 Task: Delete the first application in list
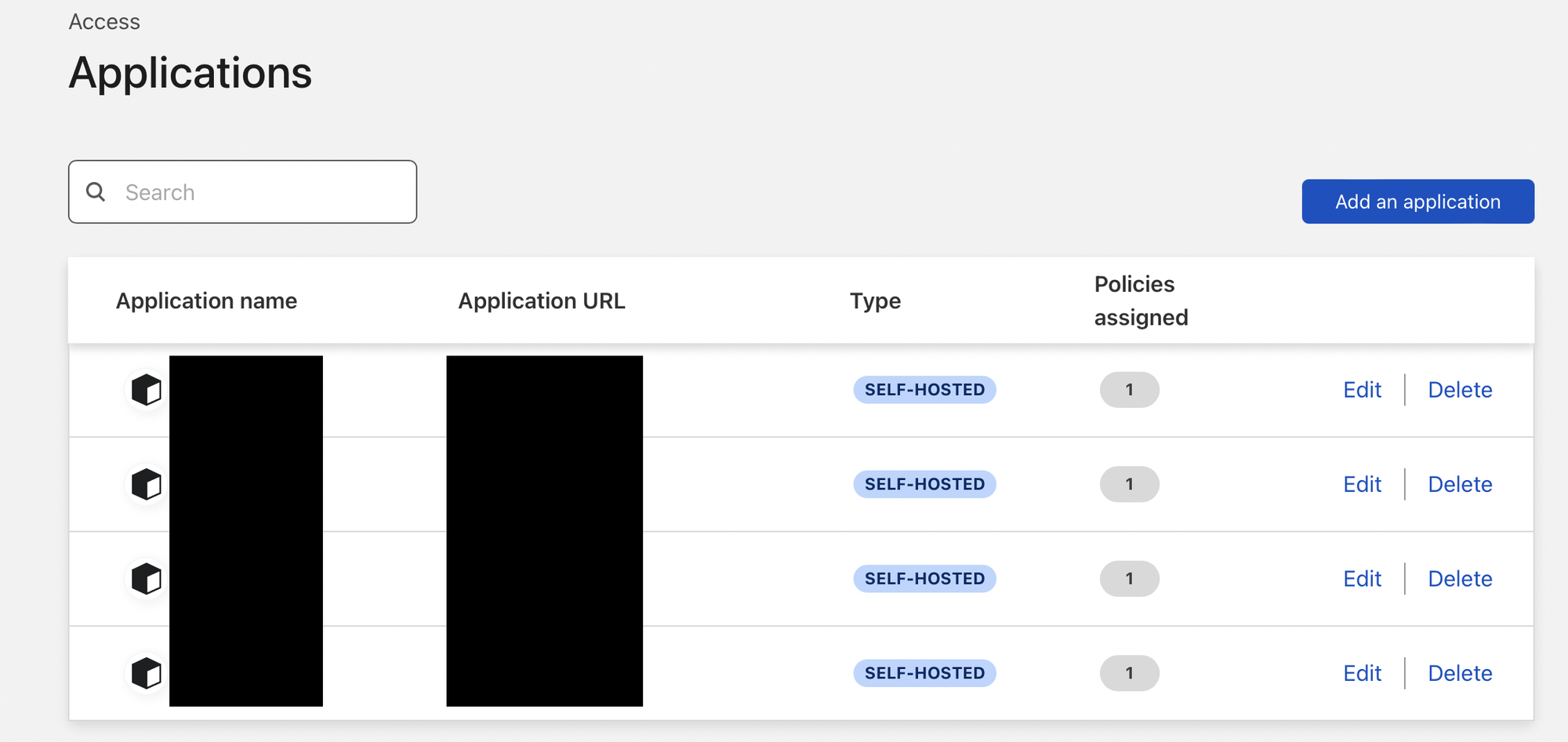point(1459,390)
